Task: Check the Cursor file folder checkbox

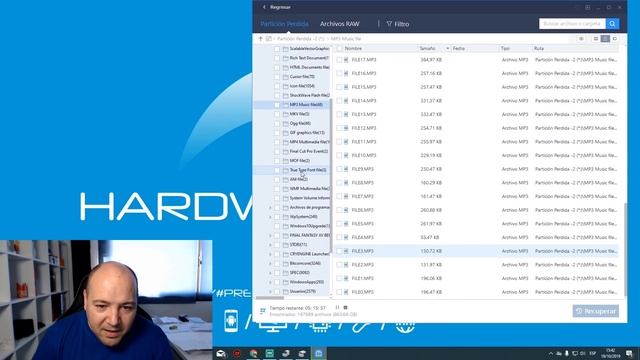Action: [277, 77]
